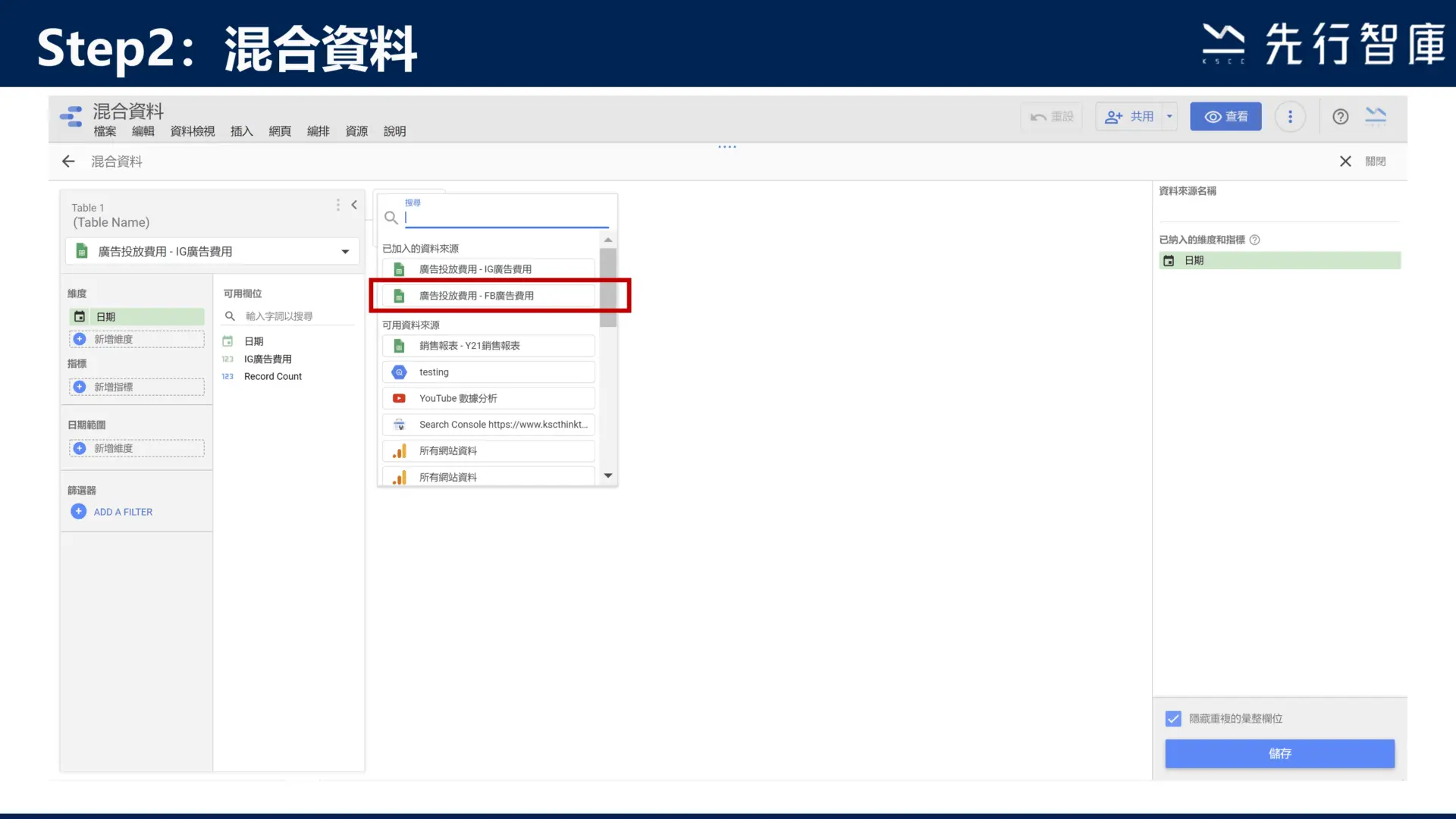Open the 編輯 menu
1456x819 pixels.
[x=143, y=131]
